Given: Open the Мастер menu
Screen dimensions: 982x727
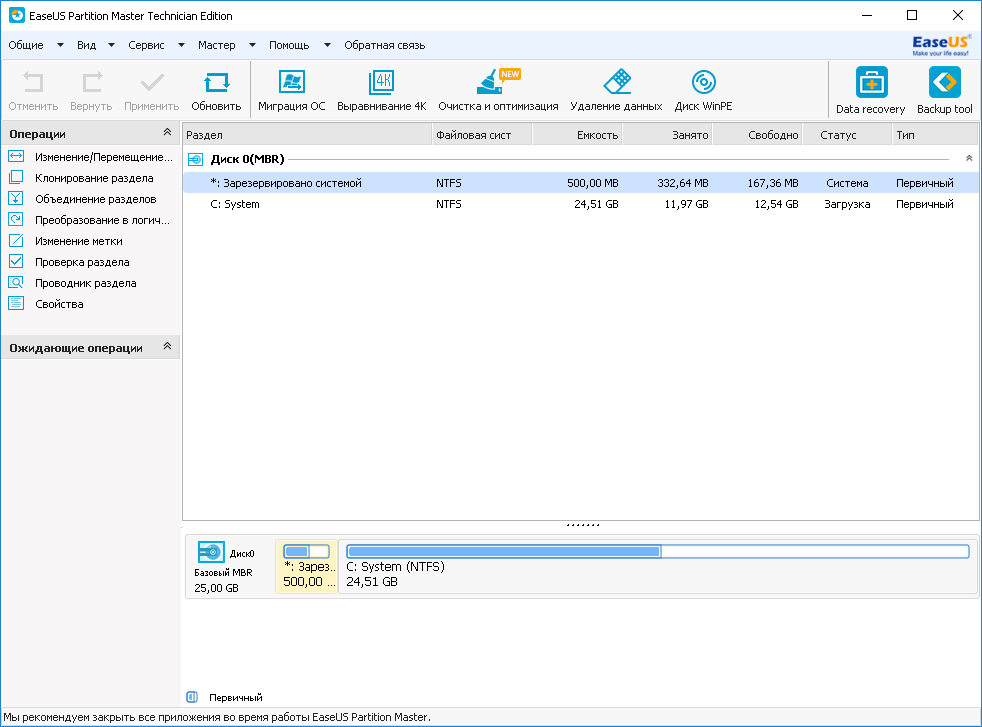Looking at the screenshot, I should [217, 45].
